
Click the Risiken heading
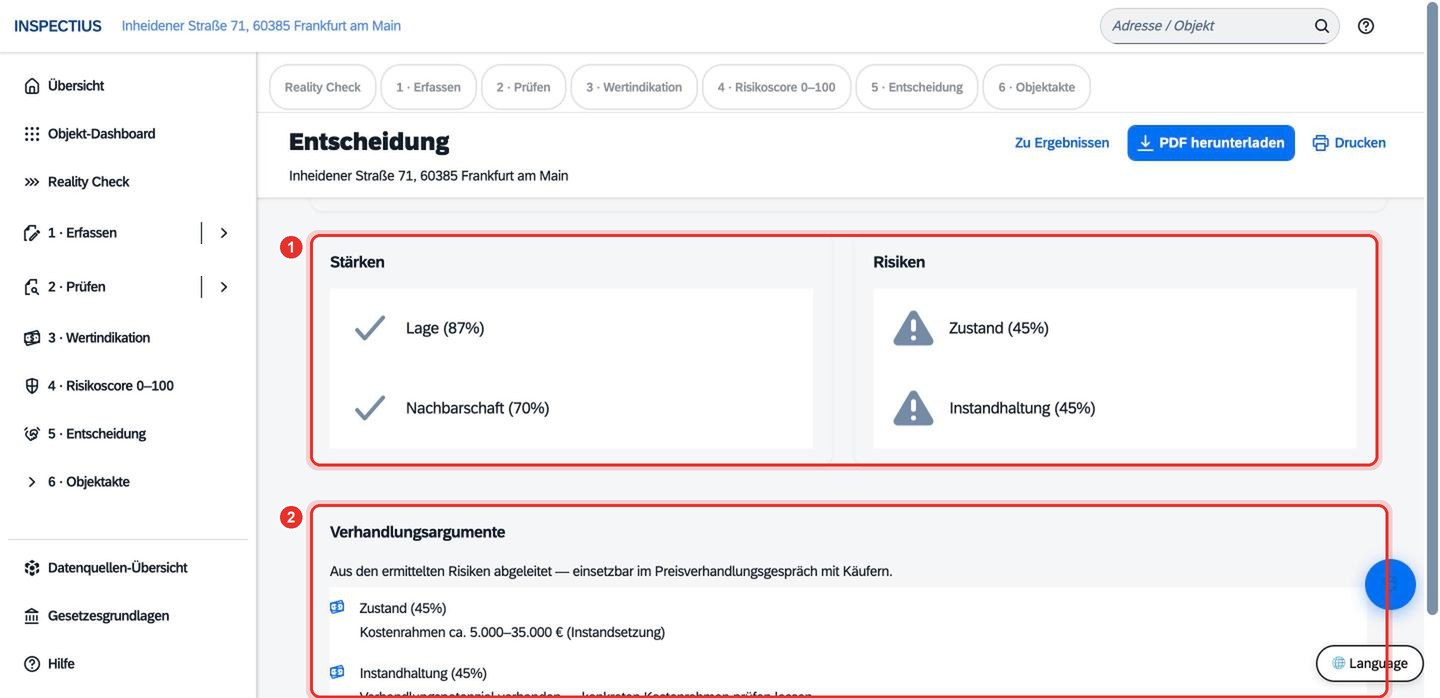899,262
